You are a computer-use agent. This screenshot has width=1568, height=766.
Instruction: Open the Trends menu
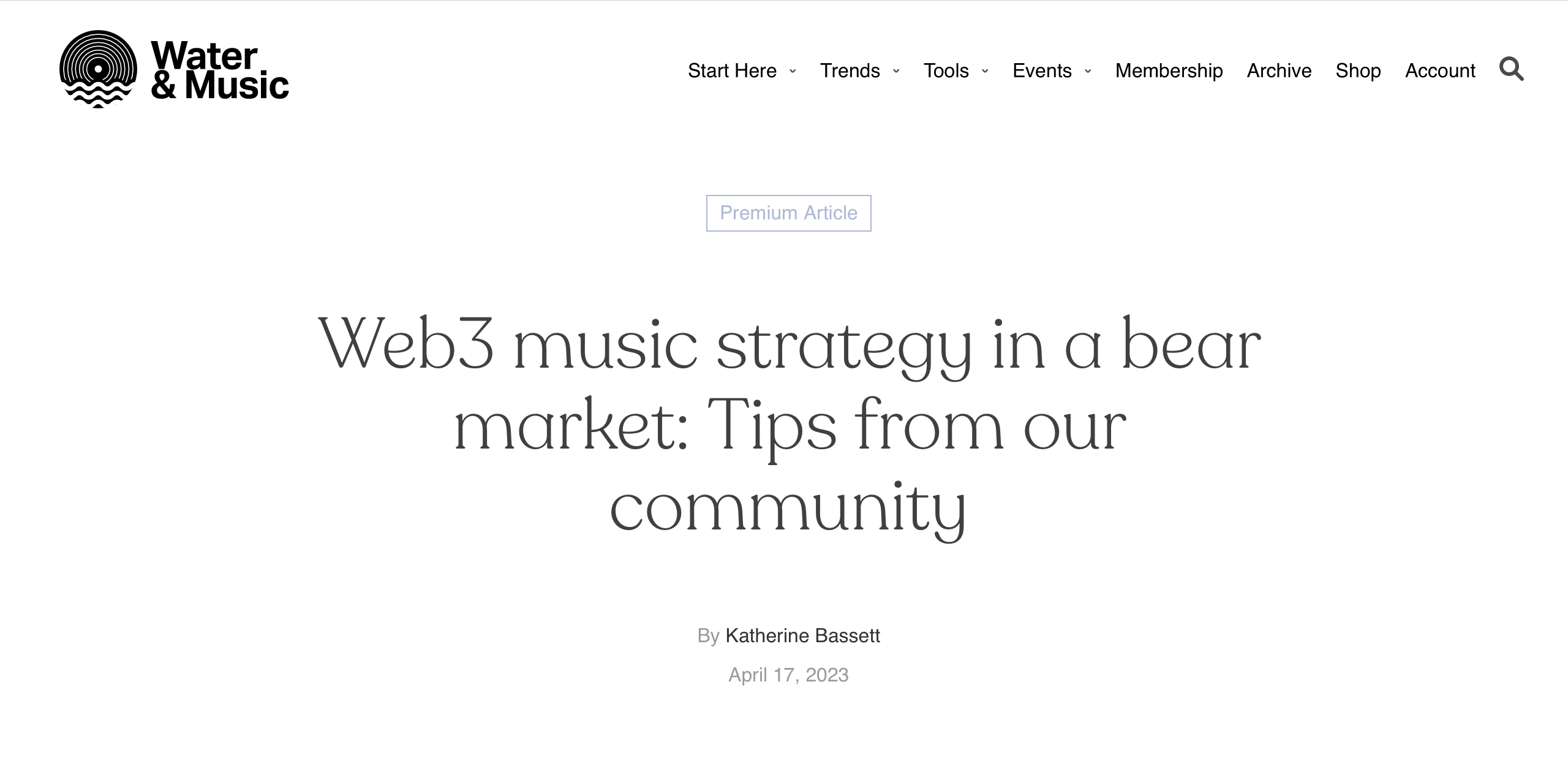(x=850, y=70)
